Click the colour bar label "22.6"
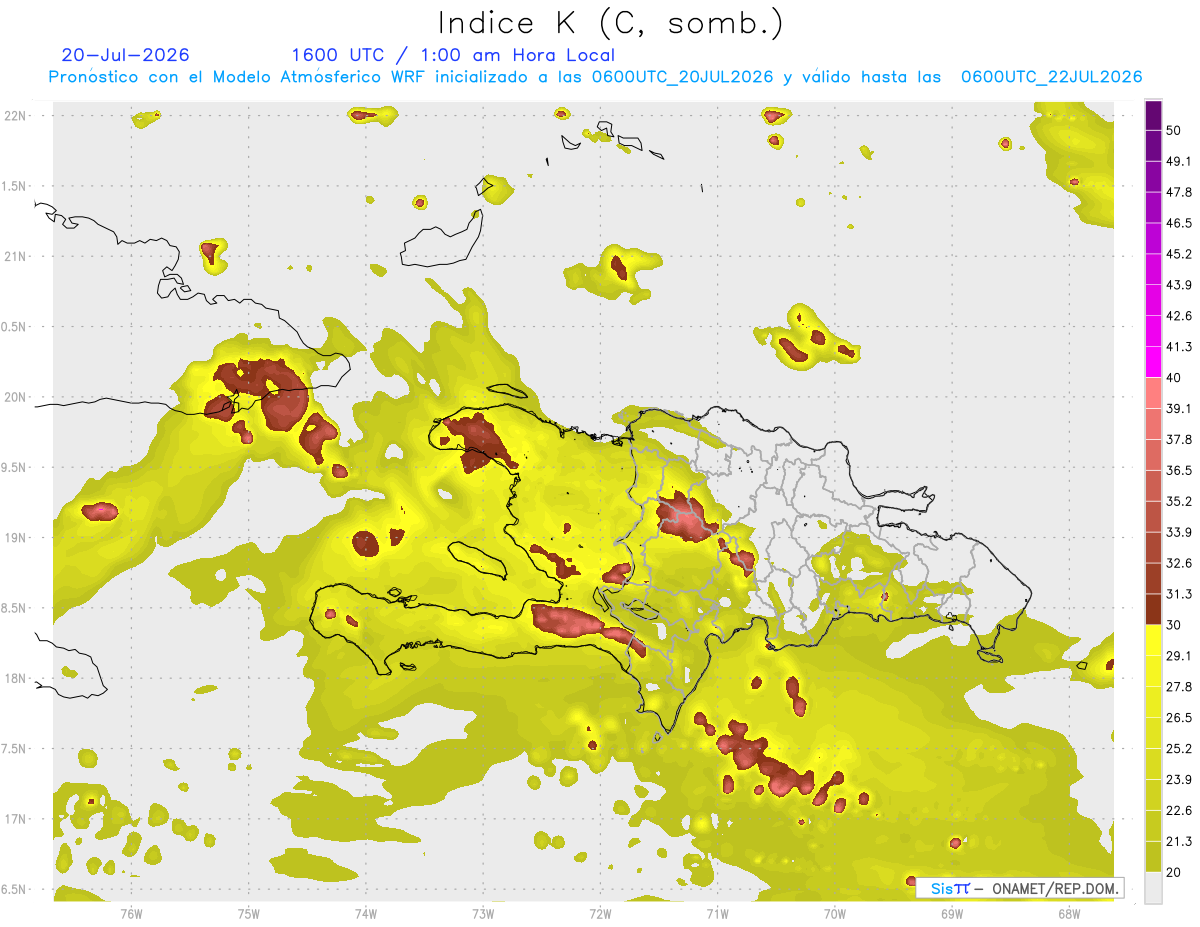The height and width of the screenshot is (927, 1200). (x=1179, y=810)
